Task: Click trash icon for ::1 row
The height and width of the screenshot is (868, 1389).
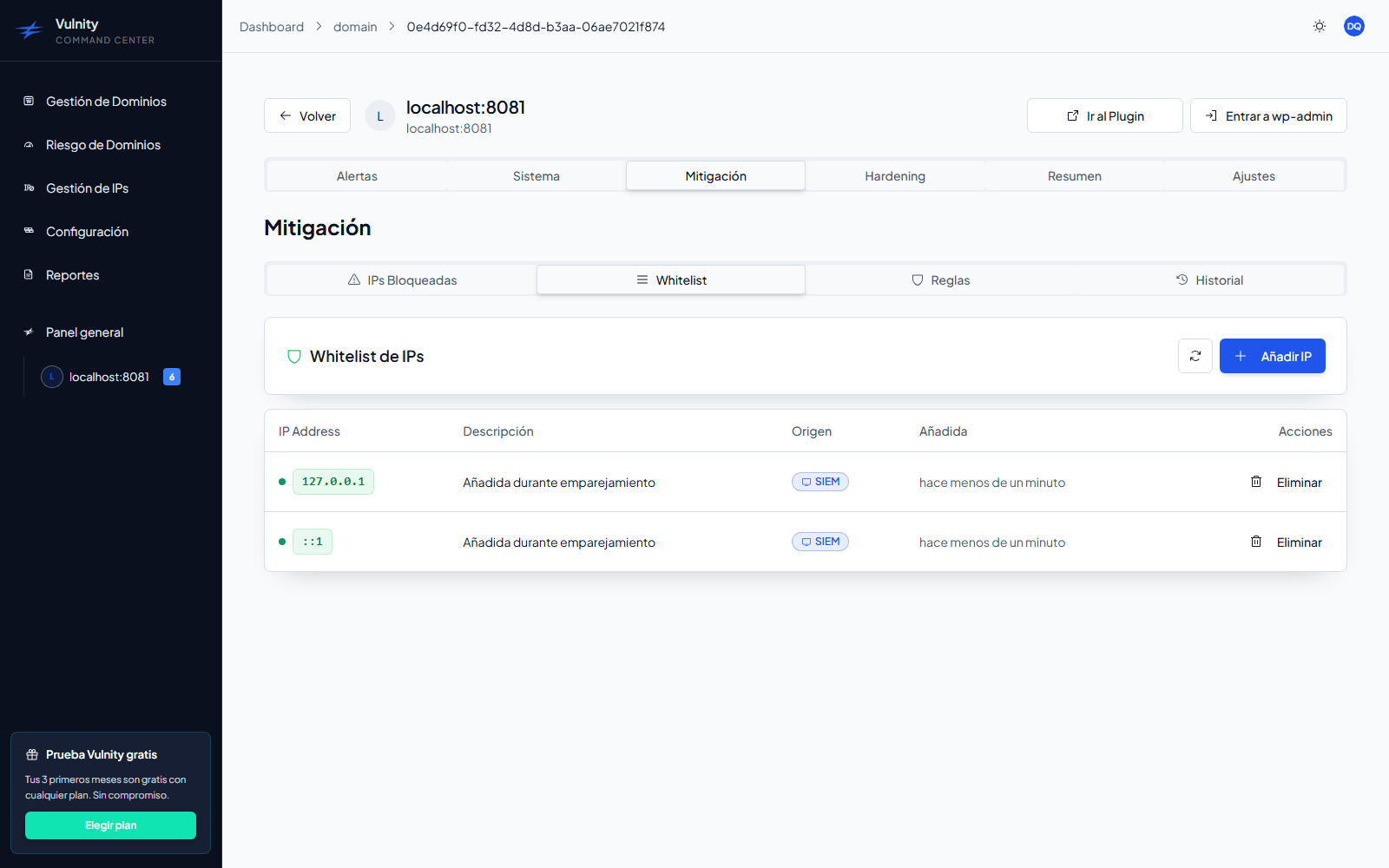Action: point(1256,542)
